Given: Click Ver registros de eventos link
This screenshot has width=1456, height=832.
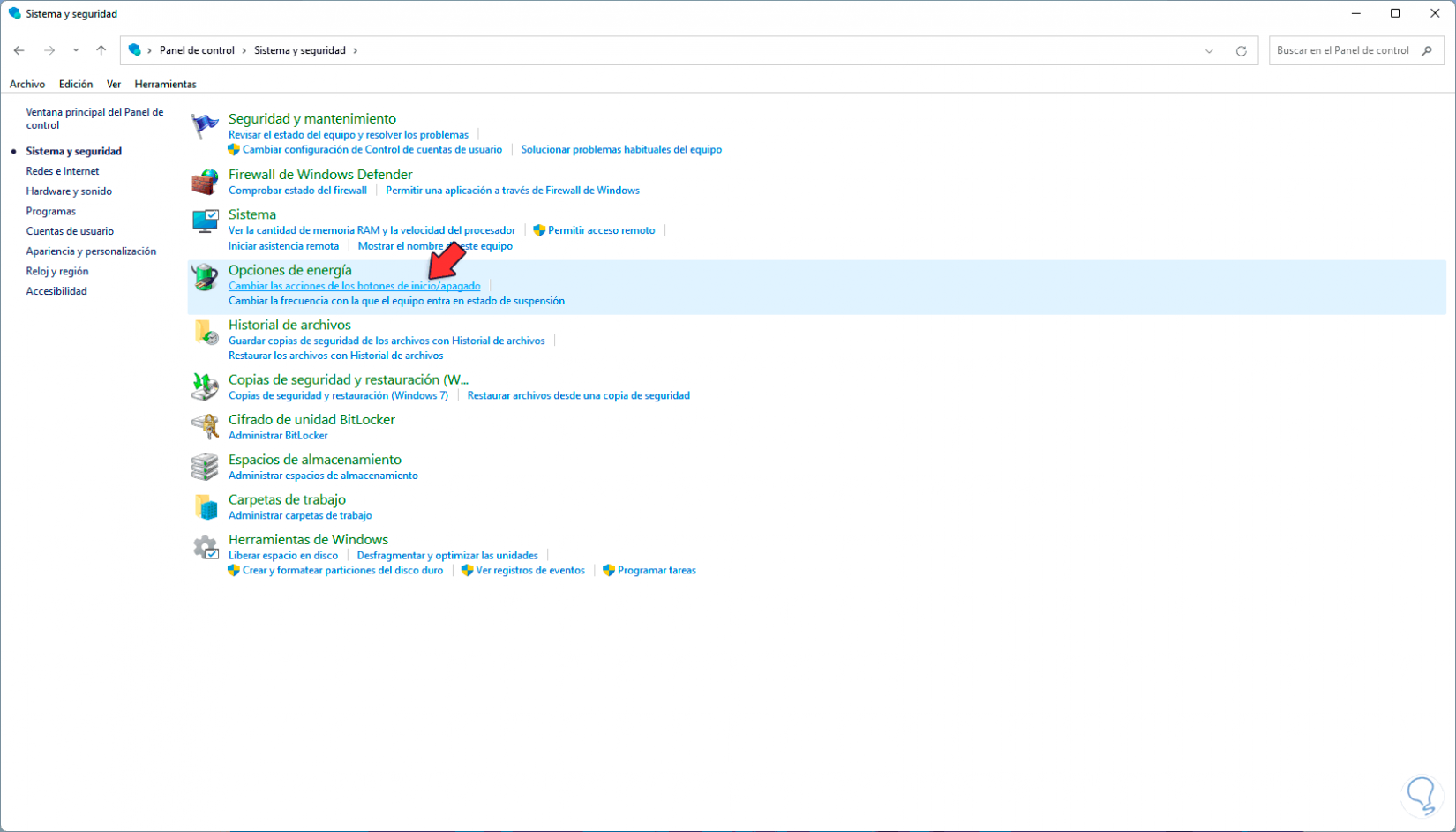Looking at the screenshot, I should click(x=530, y=571).
